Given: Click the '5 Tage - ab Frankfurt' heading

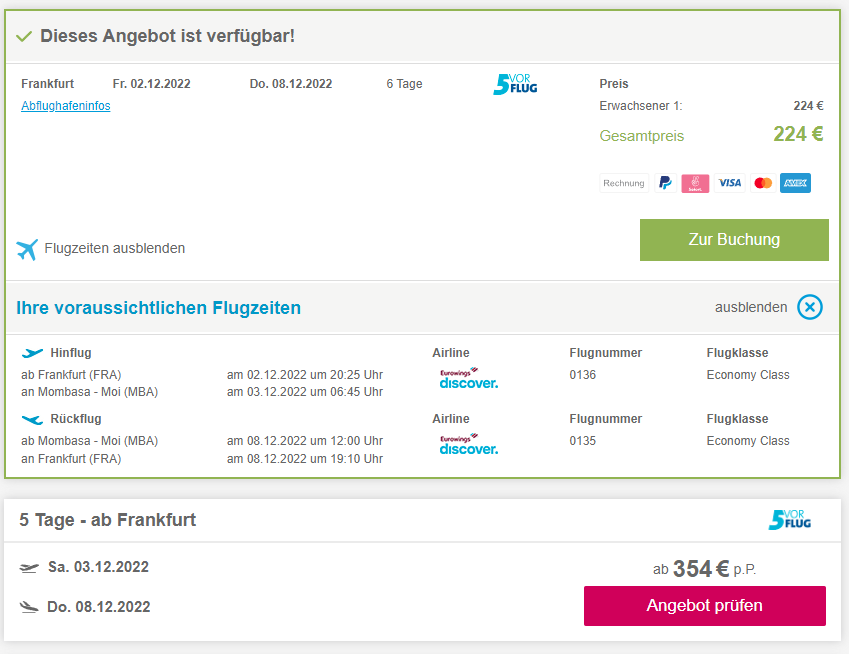Looking at the screenshot, I should 108,520.
